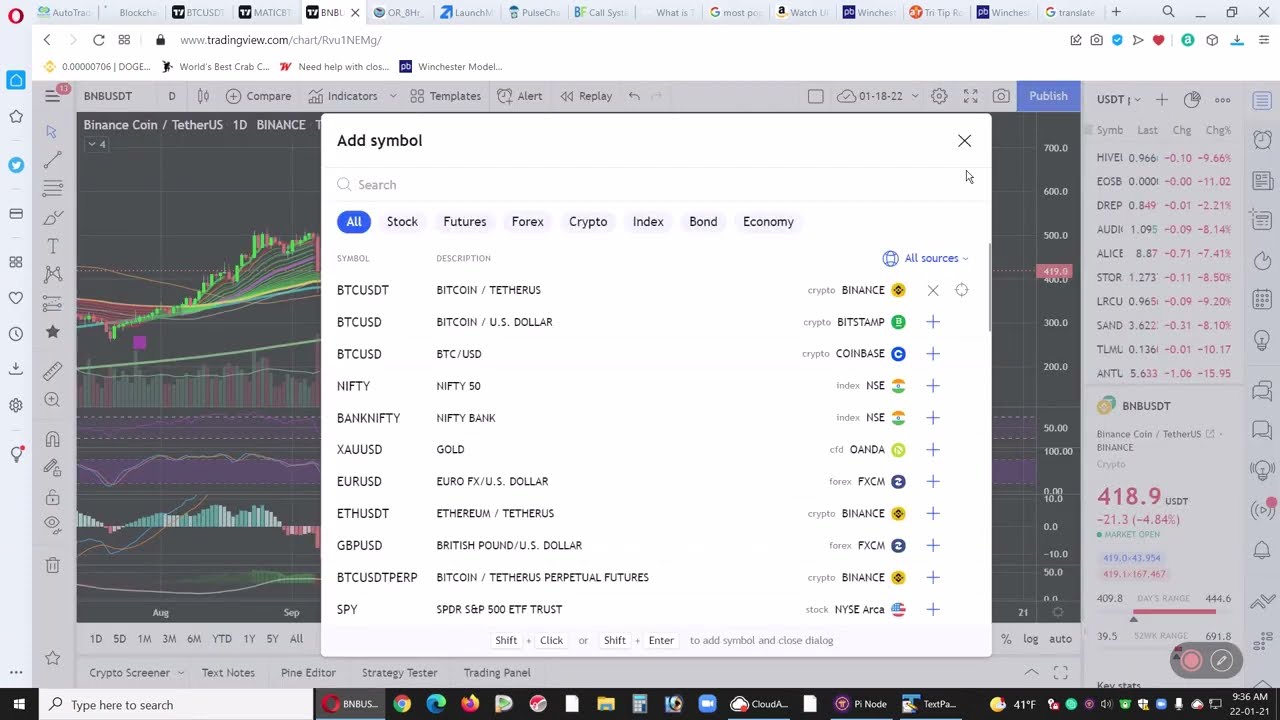Select the Index filter tab
The image size is (1280, 720).
648,222
